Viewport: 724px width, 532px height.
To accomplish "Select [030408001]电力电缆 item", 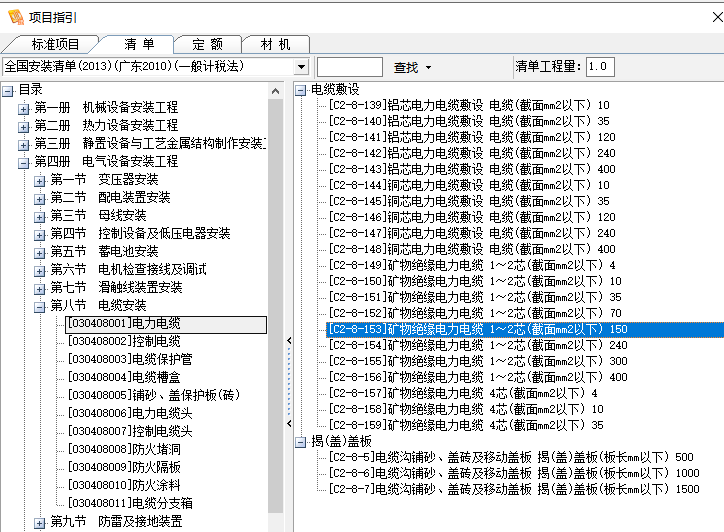I will pyautogui.click(x=166, y=324).
